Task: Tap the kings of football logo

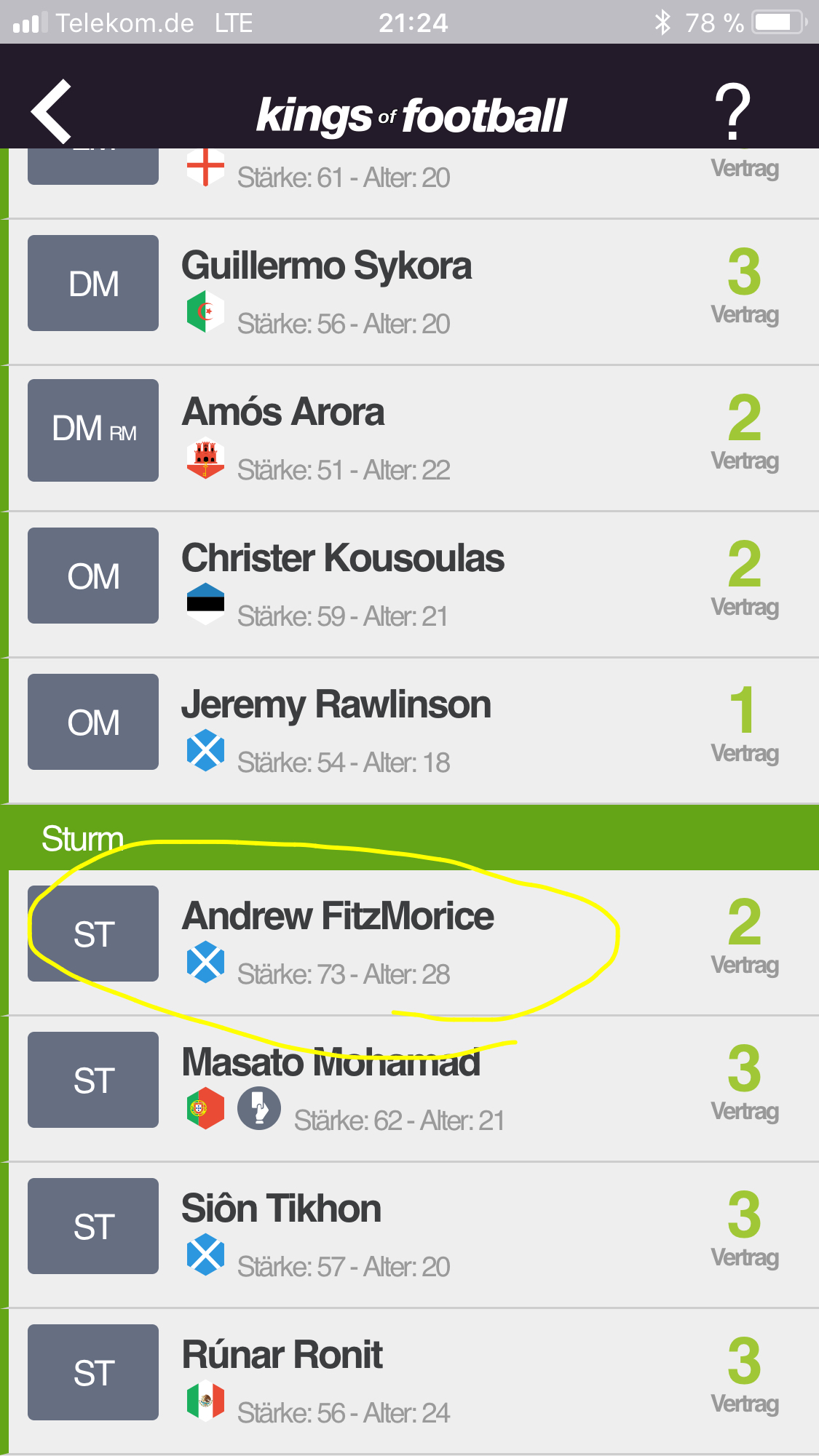Action: click(x=411, y=116)
